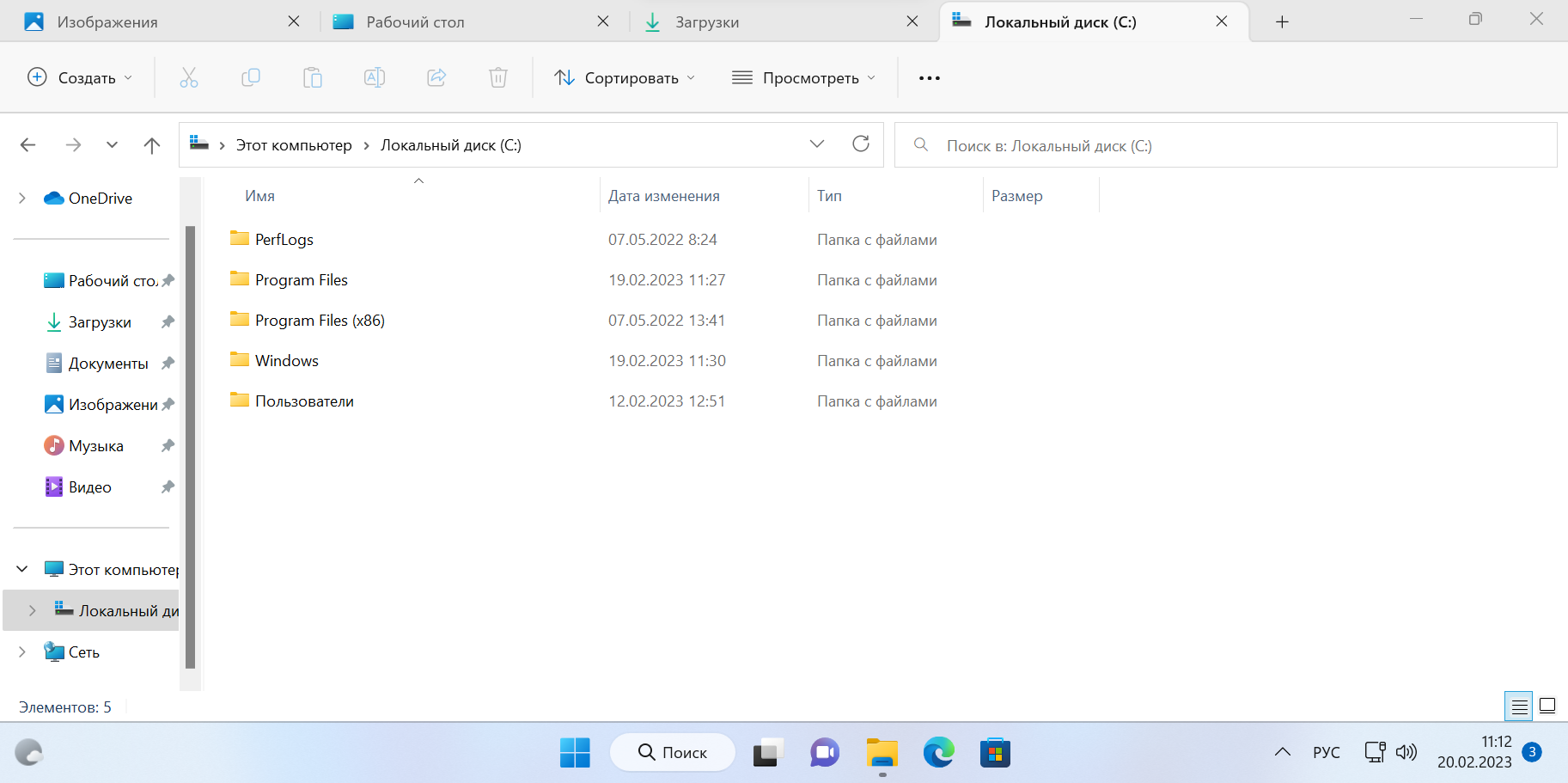Open Microsoft Store from taskbar

(x=995, y=753)
